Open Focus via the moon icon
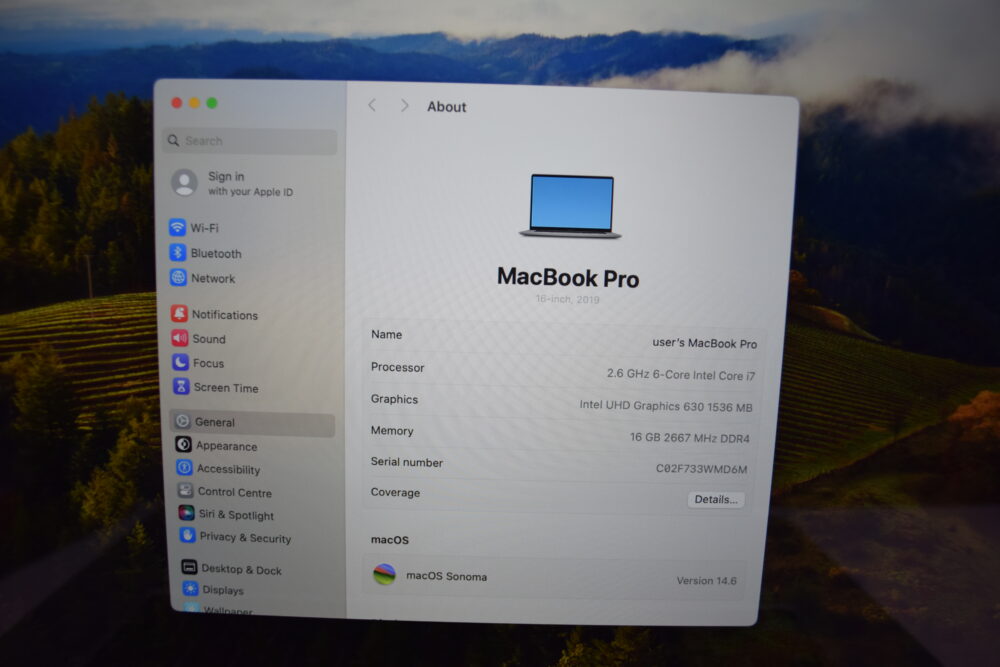 (181, 362)
